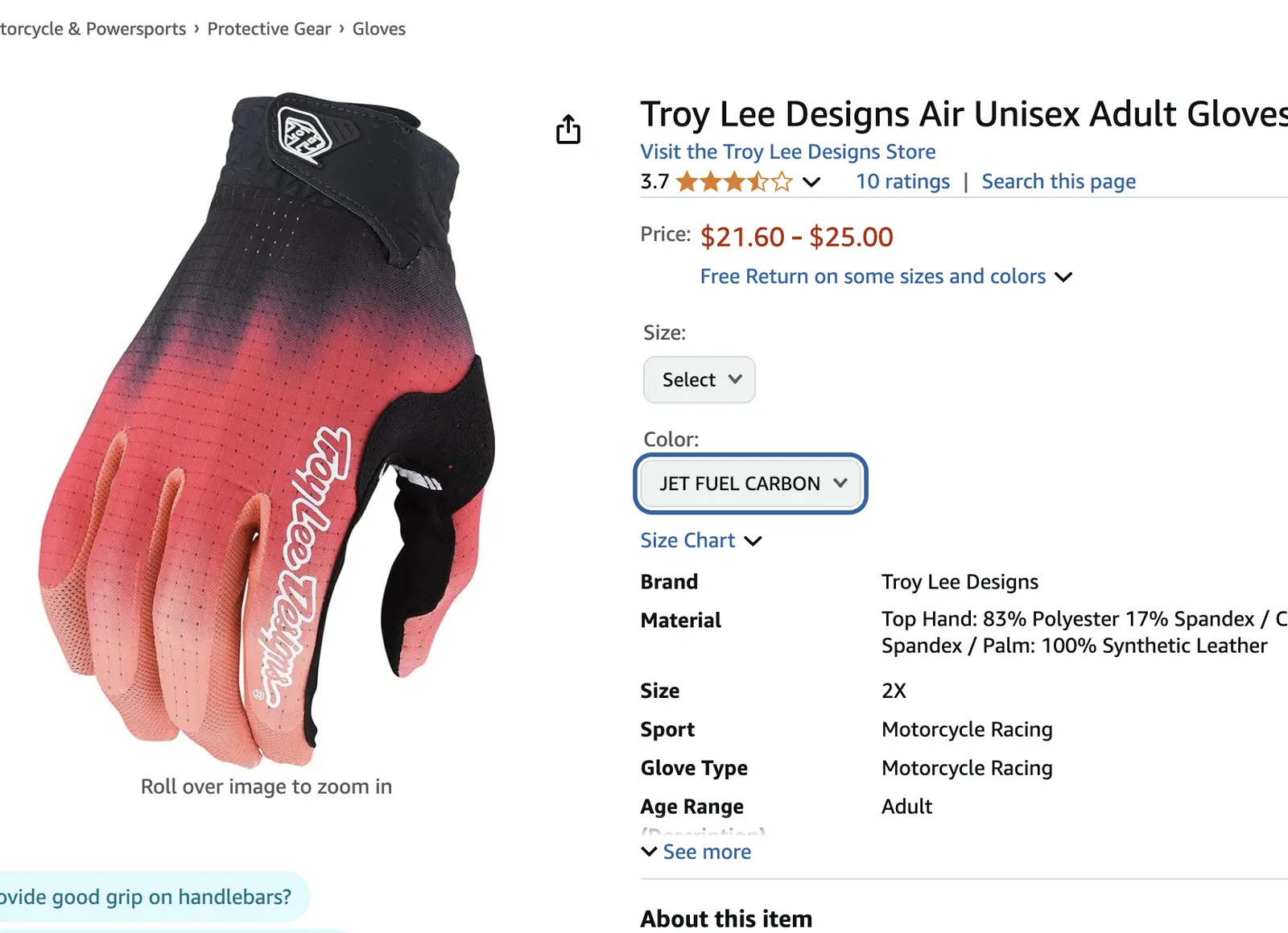Expand the arrow beside Free Return text
Viewport: 1288px width, 933px height.
pos(1063,277)
